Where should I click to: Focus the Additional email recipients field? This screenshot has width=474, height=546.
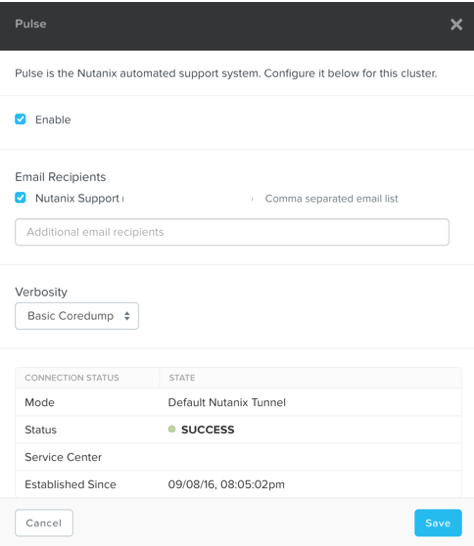click(x=232, y=232)
